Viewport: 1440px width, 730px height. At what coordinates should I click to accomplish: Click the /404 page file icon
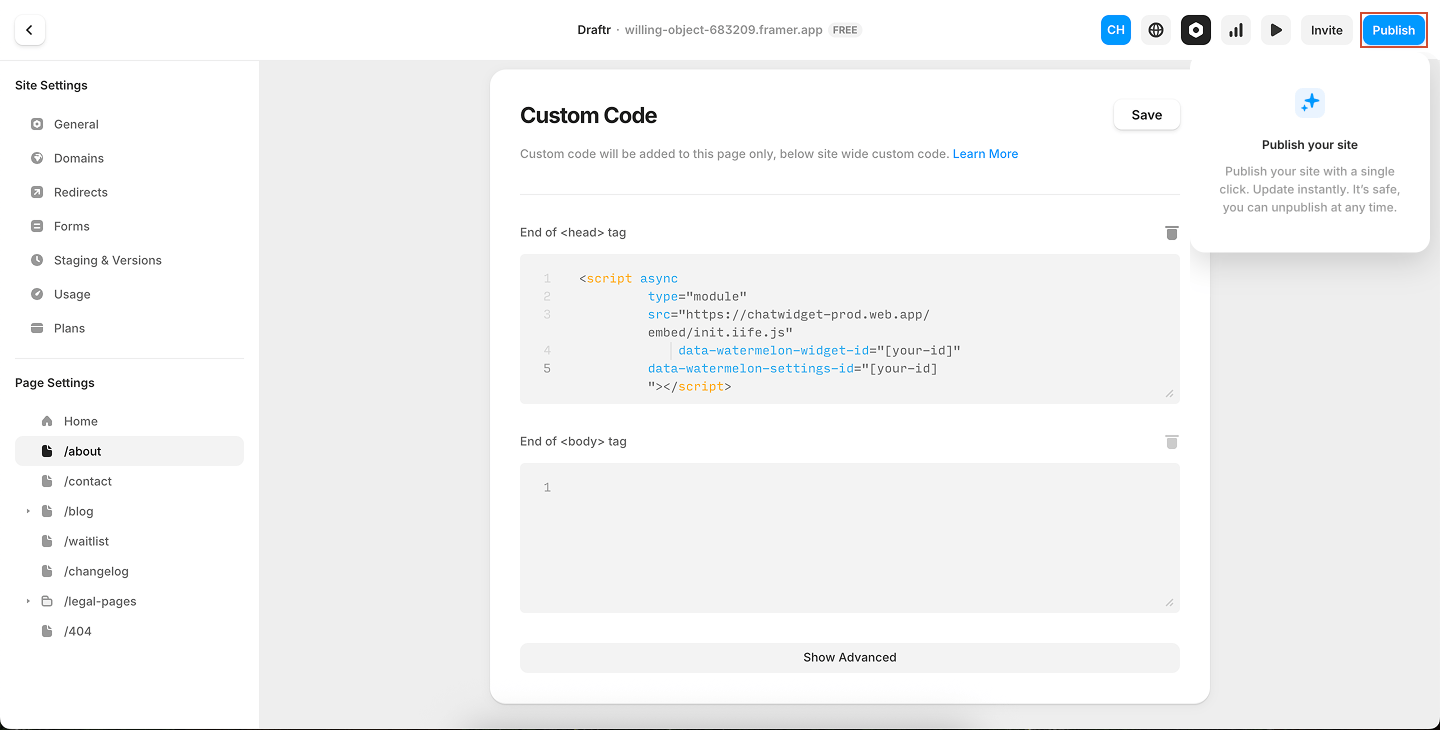click(x=47, y=631)
